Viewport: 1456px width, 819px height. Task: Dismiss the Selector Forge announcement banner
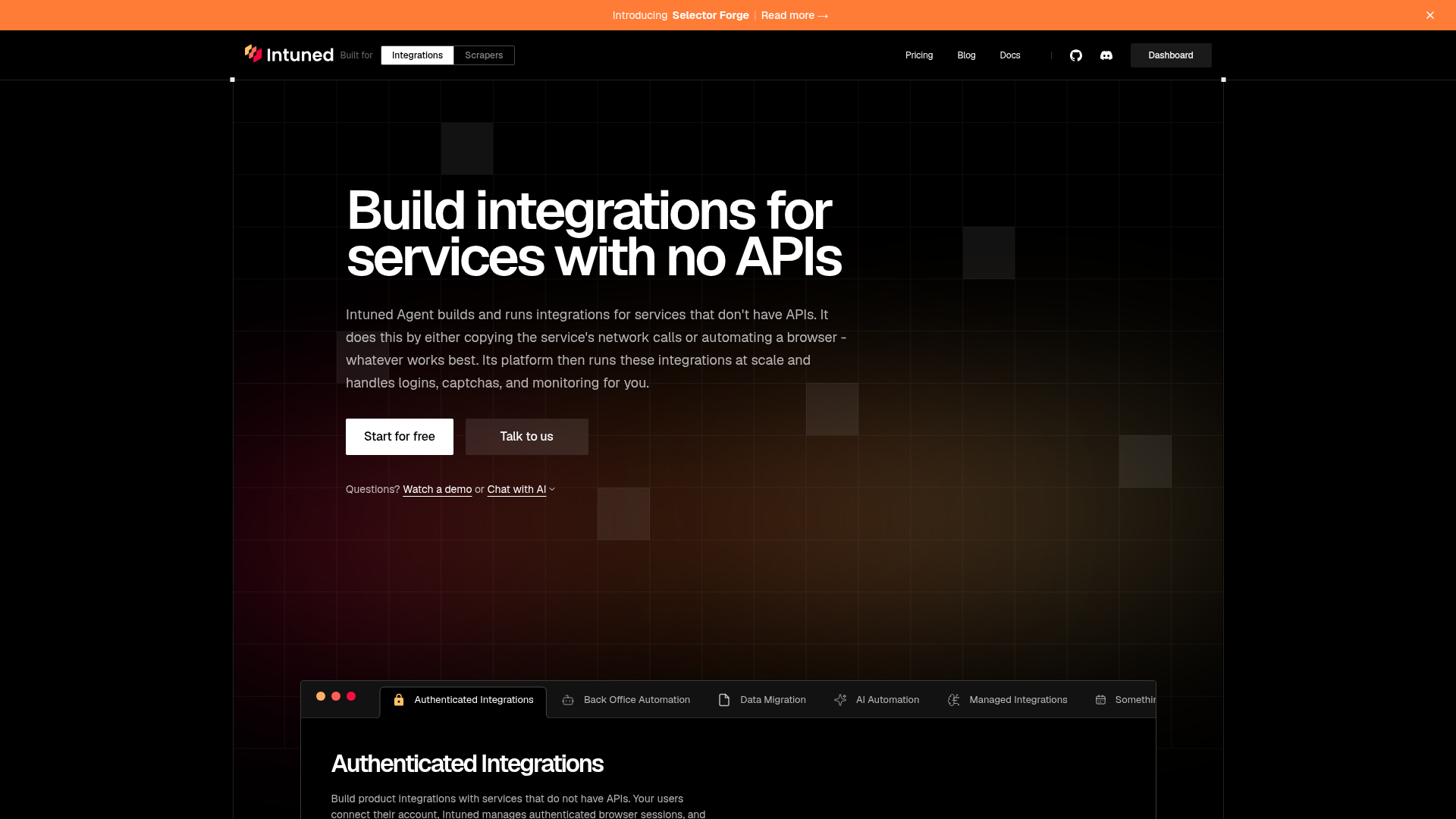[x=1429, y=15]
